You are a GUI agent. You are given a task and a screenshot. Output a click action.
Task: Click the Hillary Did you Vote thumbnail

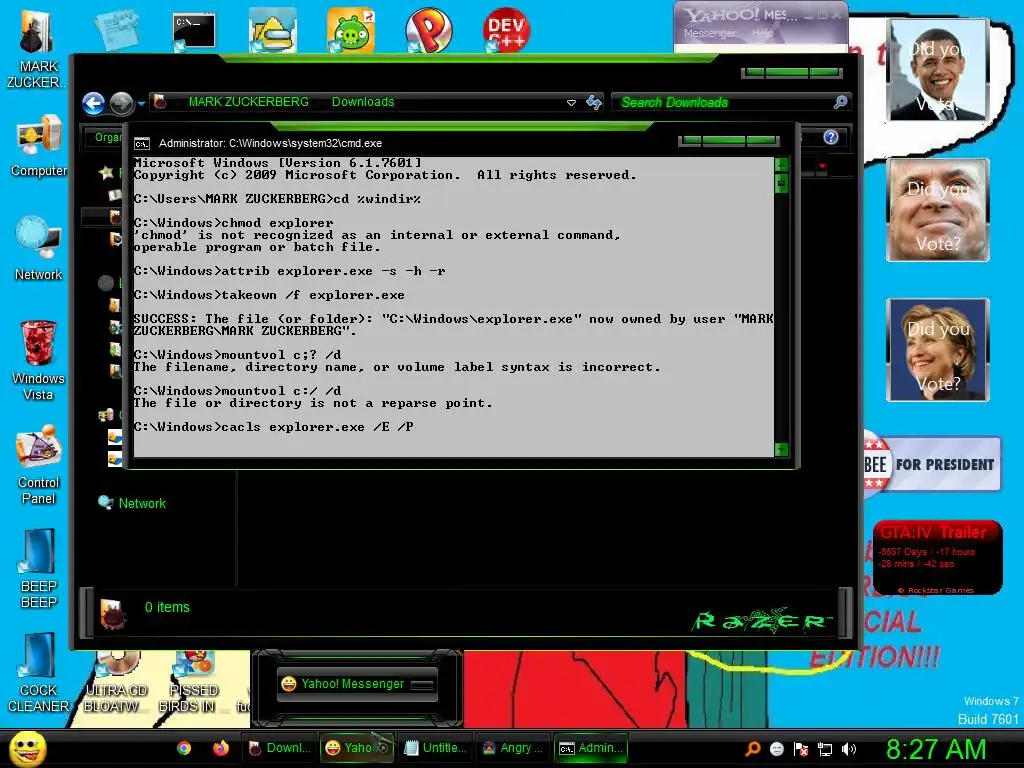tap(938, 349)
